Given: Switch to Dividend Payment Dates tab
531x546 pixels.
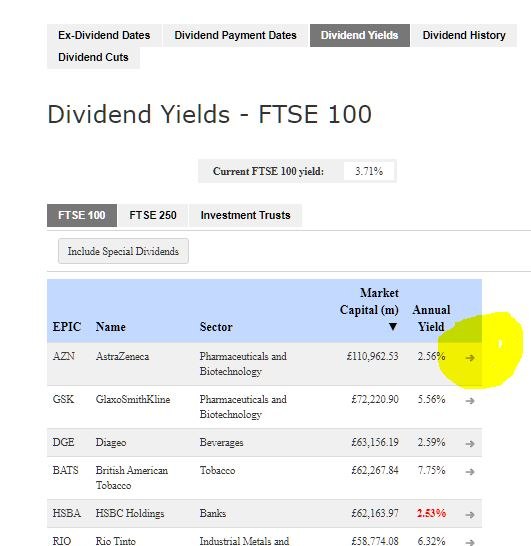Looking at the screenshot, I should [x=235, y=35].
